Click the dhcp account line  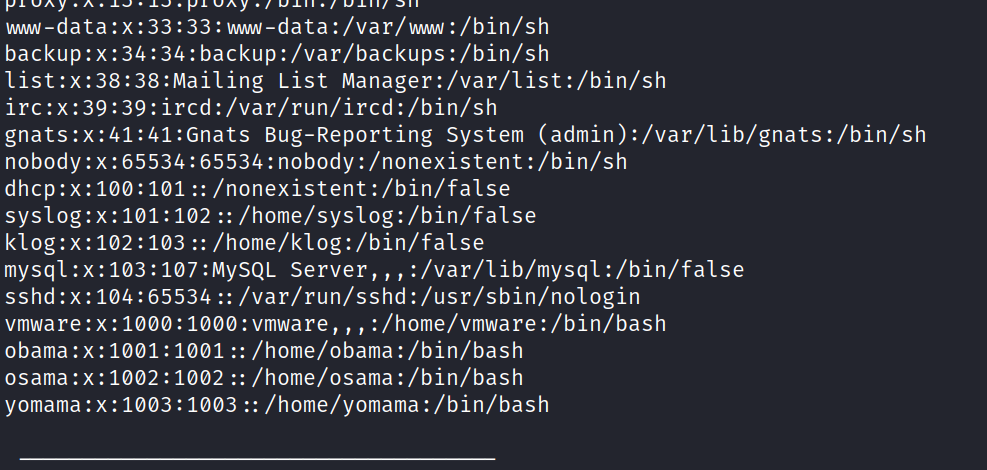click(257, 189)
